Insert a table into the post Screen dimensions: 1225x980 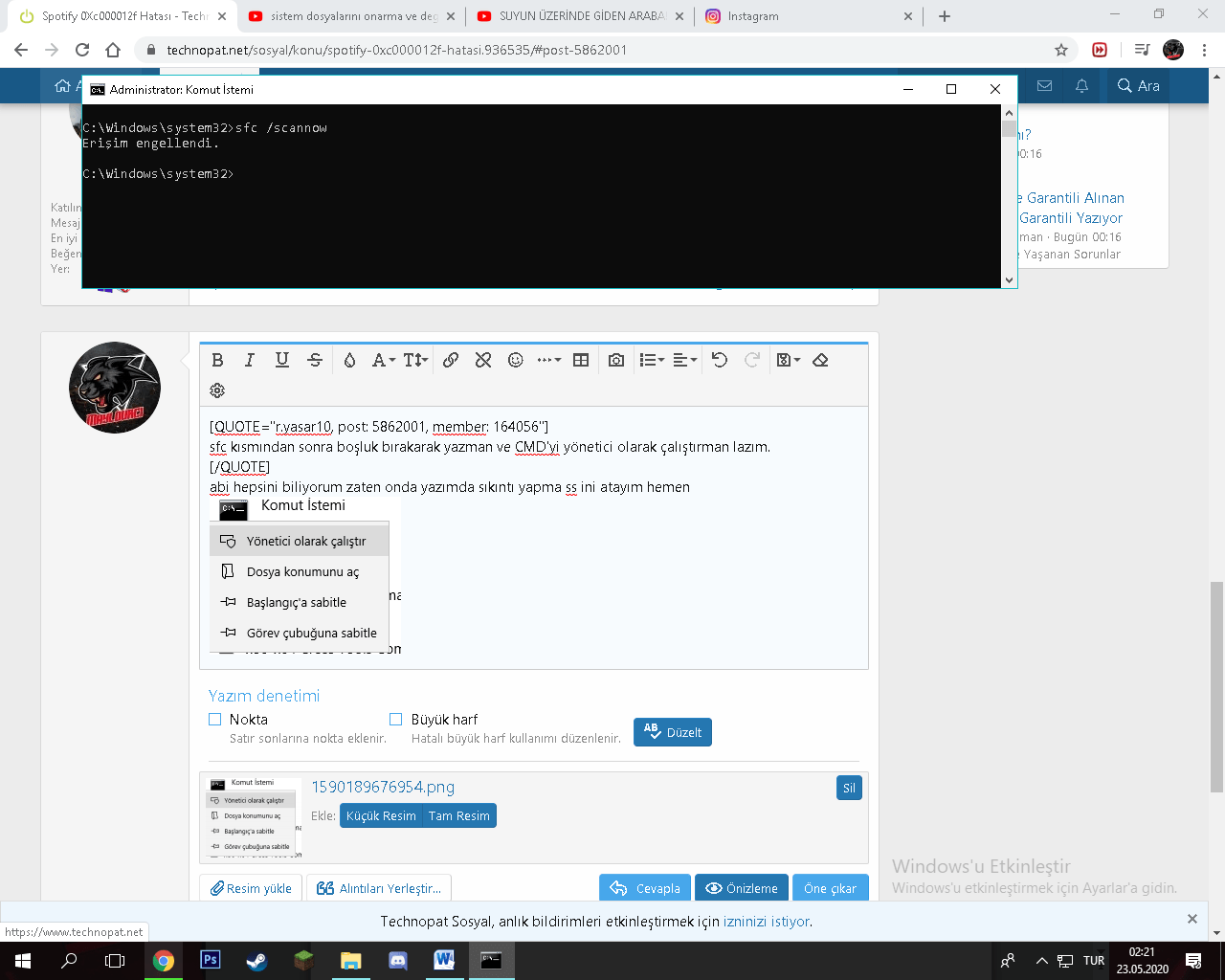click(x=581, y=360)
